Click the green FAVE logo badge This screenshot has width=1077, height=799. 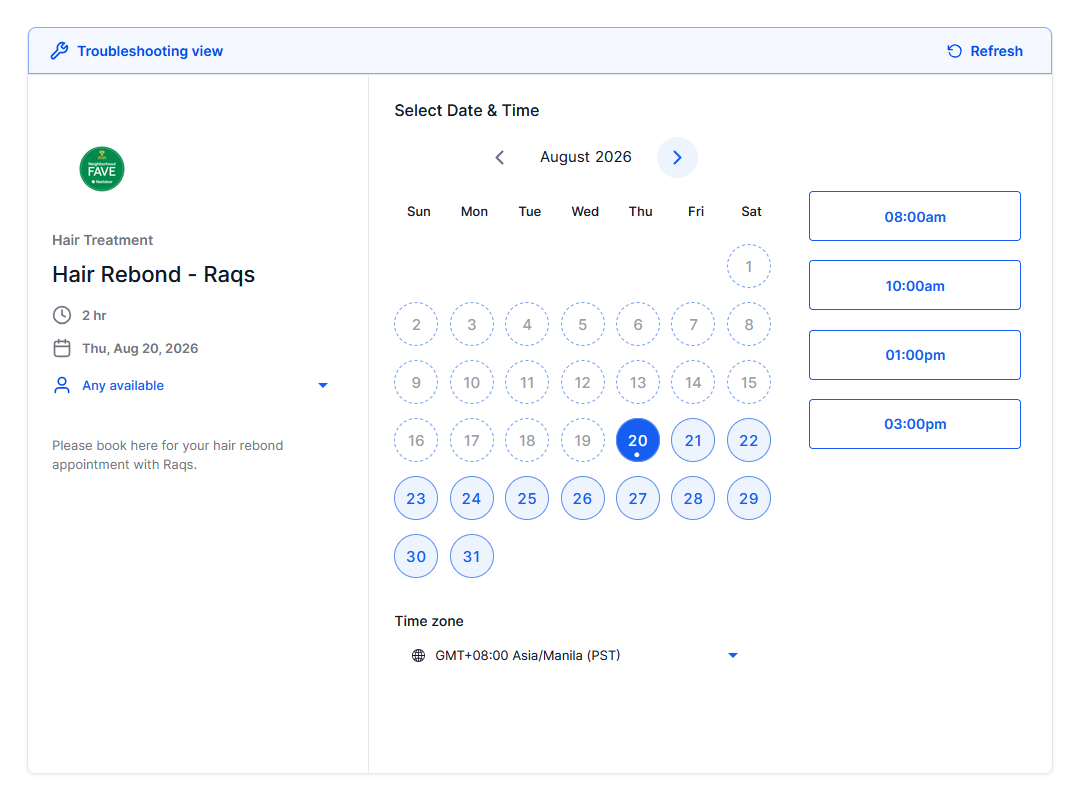pos(102,169)
